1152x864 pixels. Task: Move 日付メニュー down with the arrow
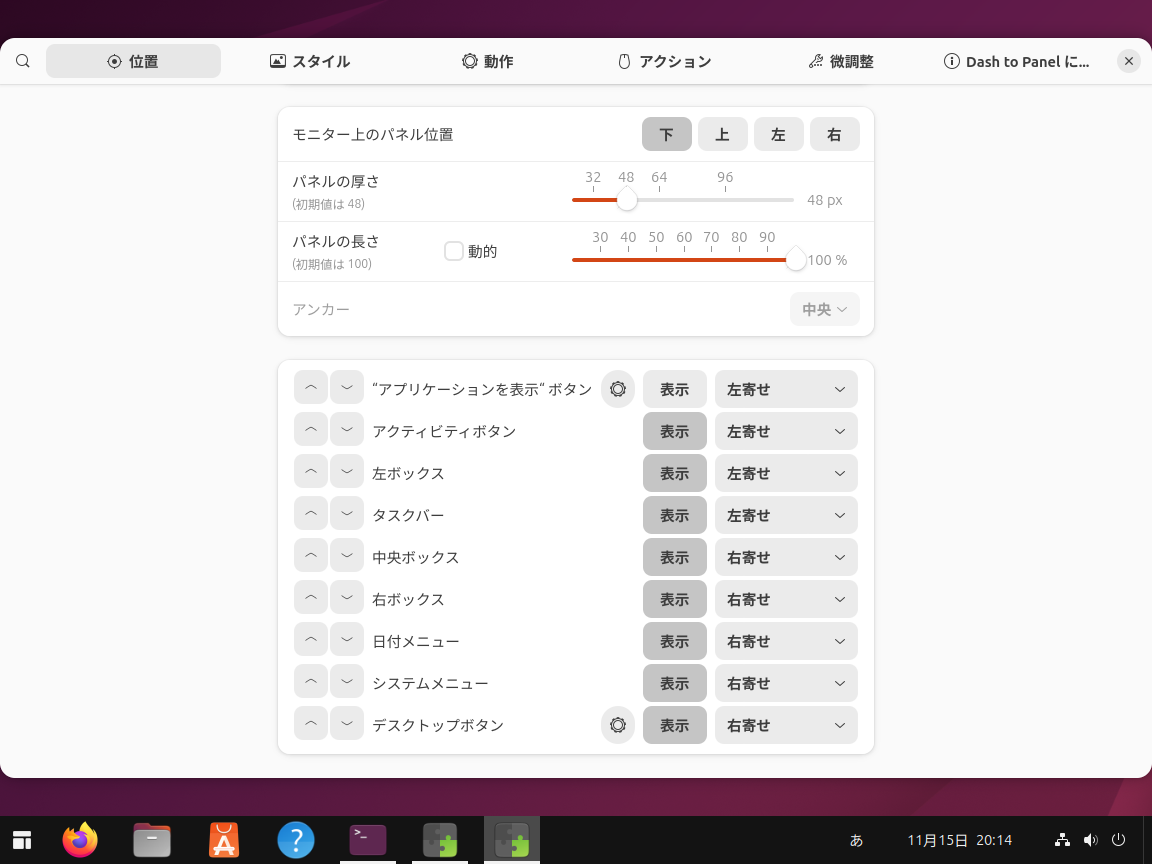coord(347,641)
